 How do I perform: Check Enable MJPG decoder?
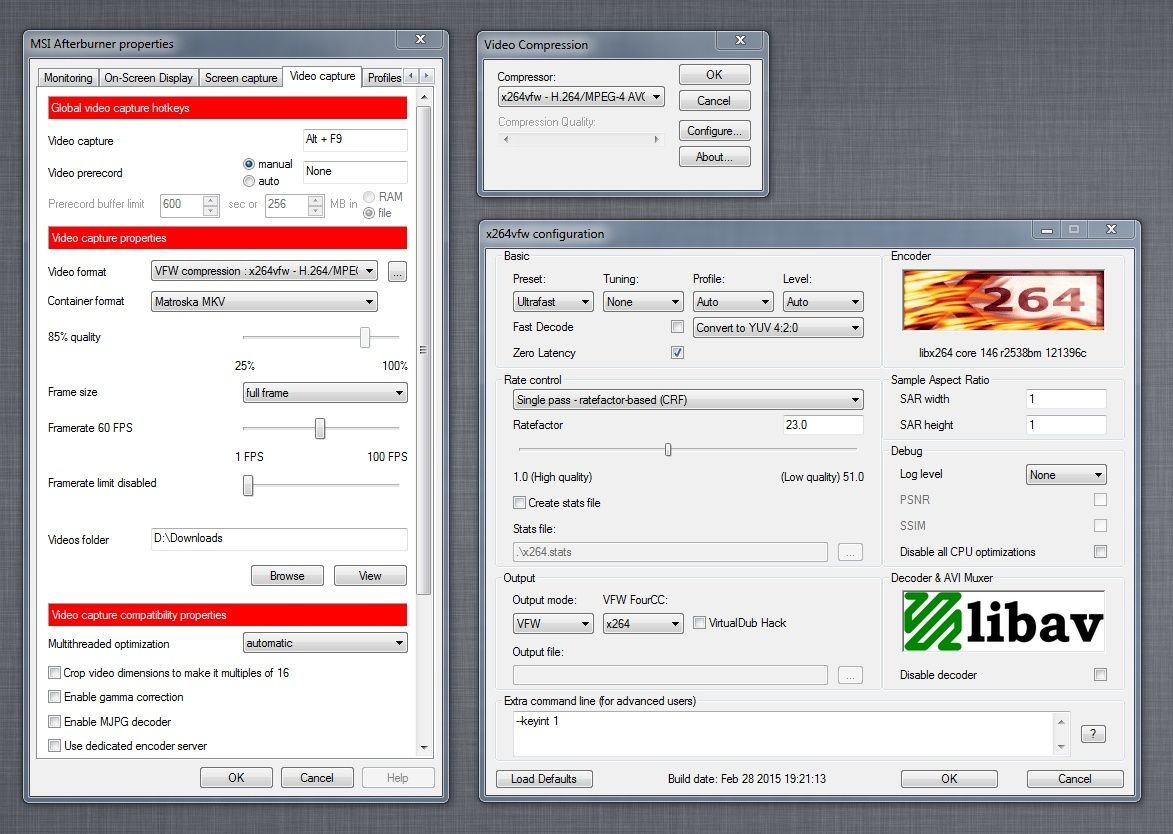55,721
